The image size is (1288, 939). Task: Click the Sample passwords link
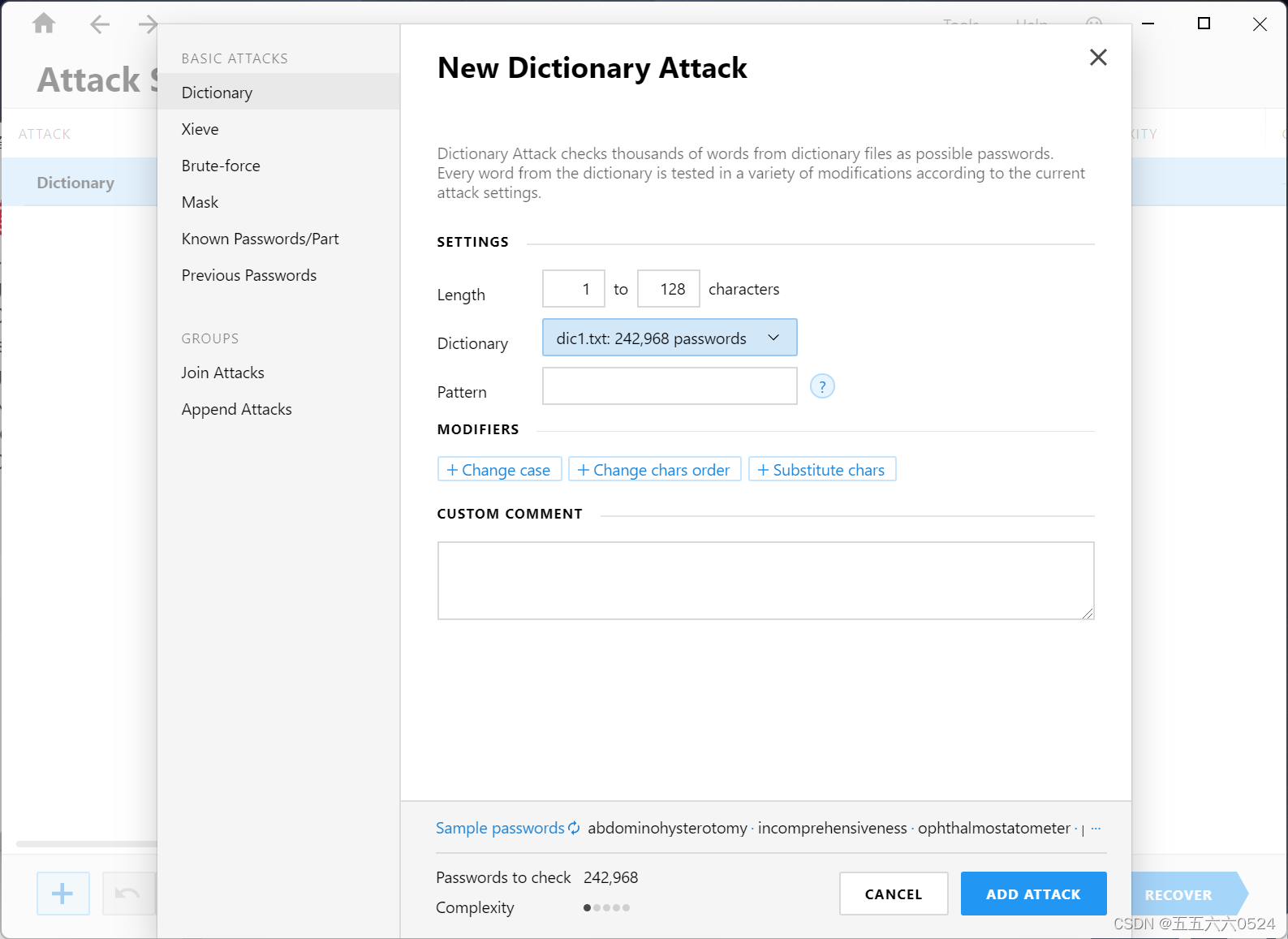pyautogui.click(x=500, y=828)
